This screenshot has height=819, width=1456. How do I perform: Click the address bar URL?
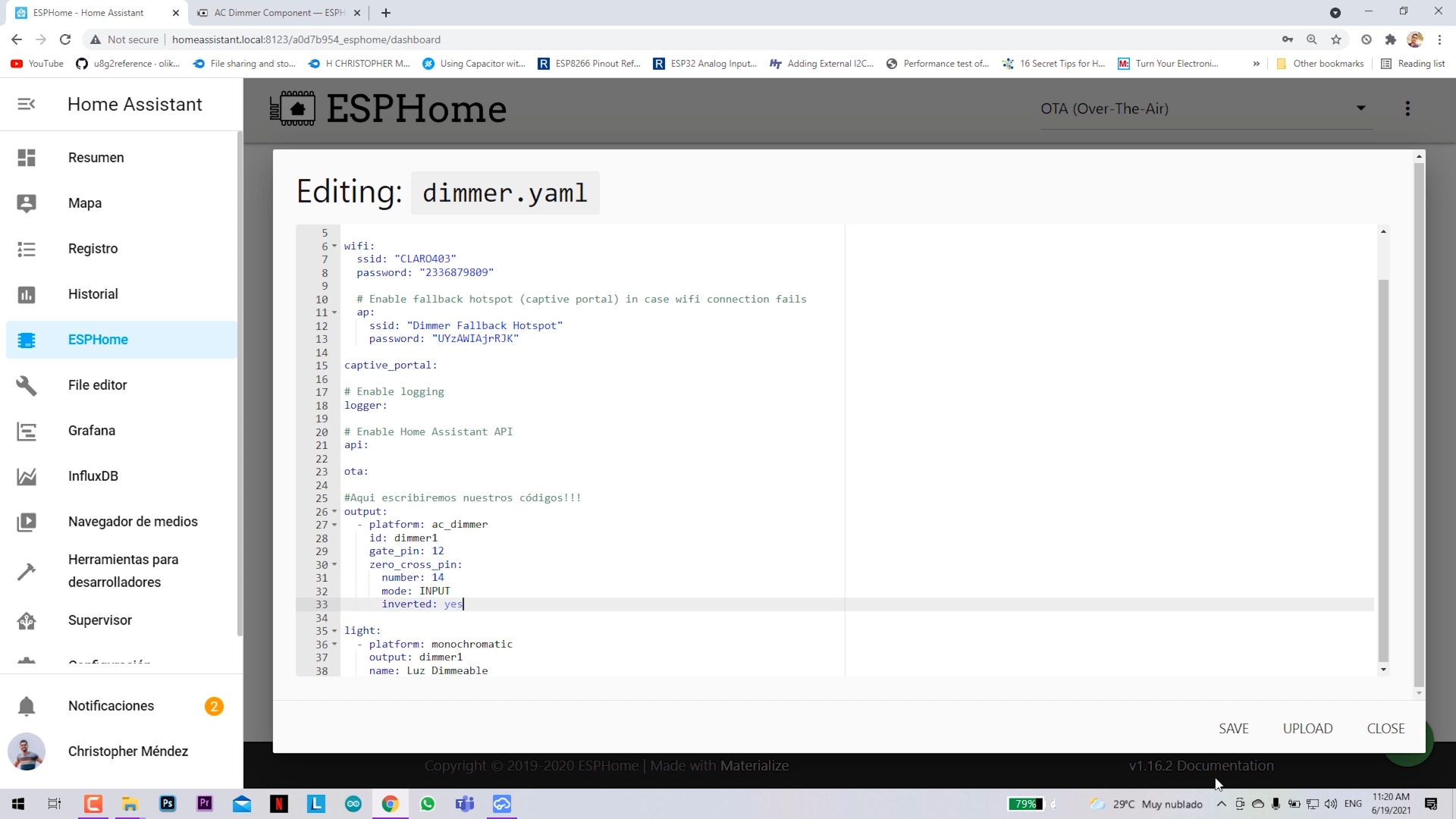[x=306, y=39]
